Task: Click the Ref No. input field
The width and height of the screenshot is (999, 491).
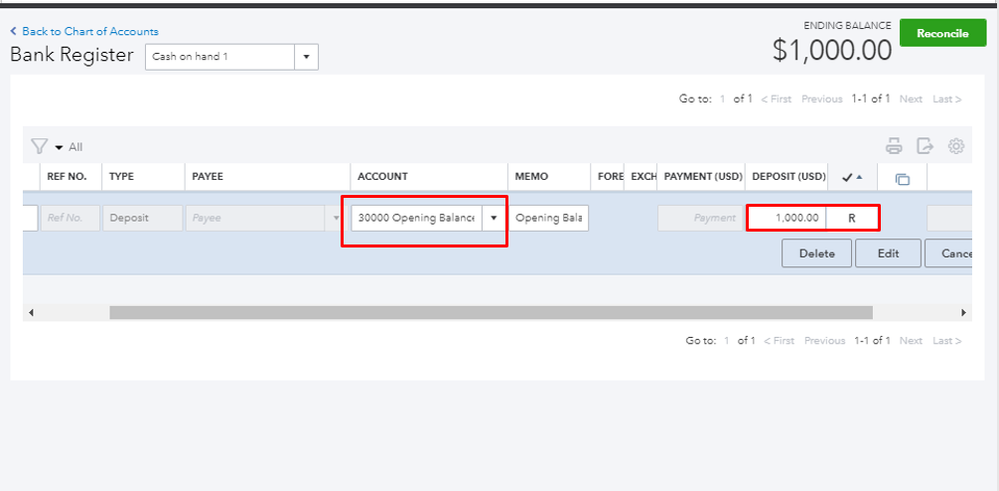Action: 70,218
